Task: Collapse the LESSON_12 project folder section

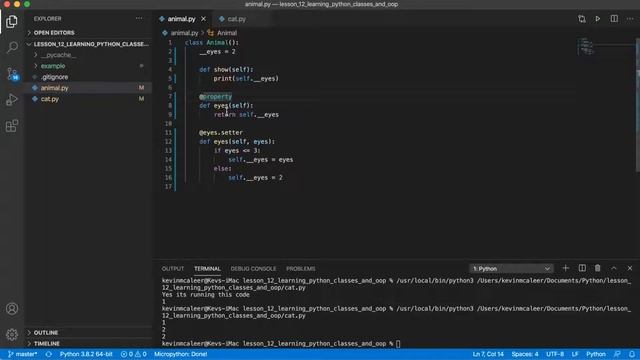Action: [x=89, y=44]
